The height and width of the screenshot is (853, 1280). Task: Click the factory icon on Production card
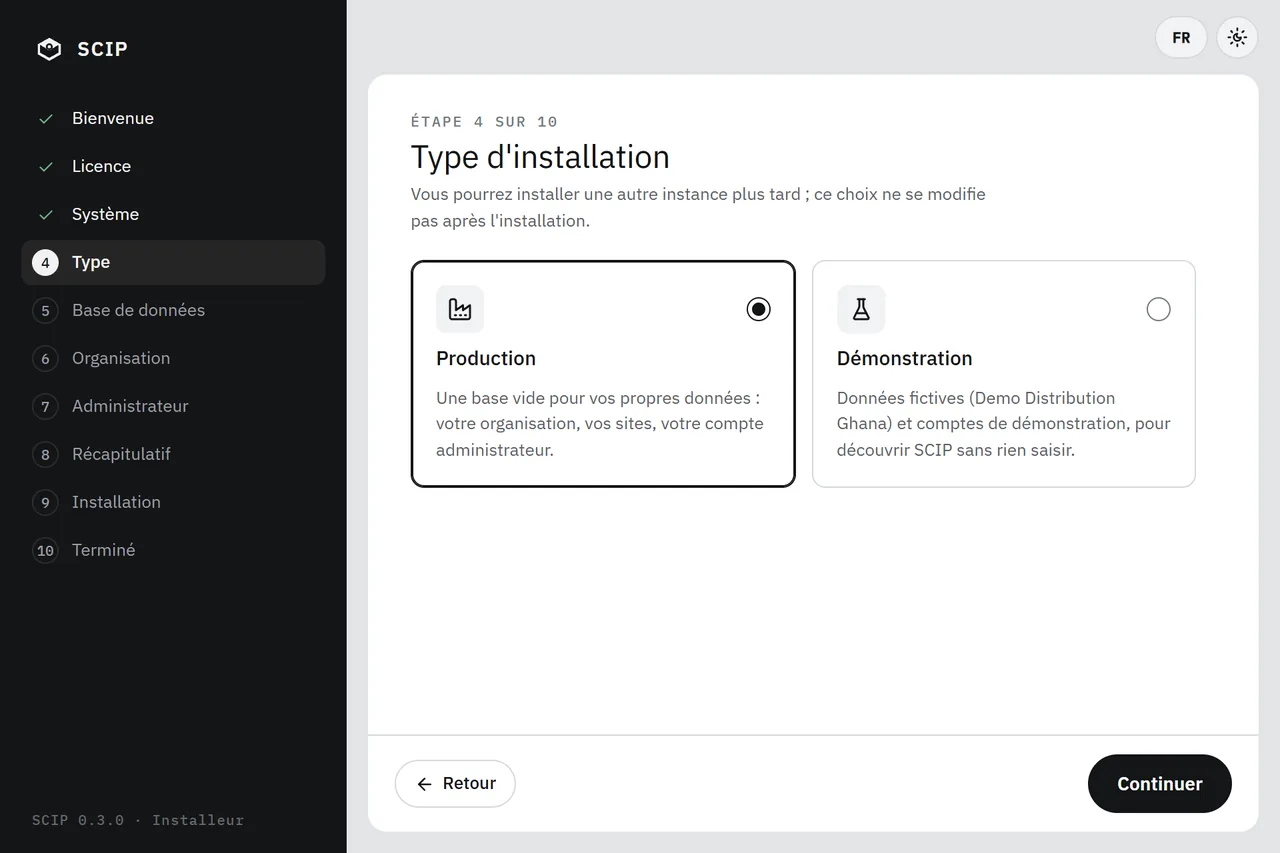point(460,309)
